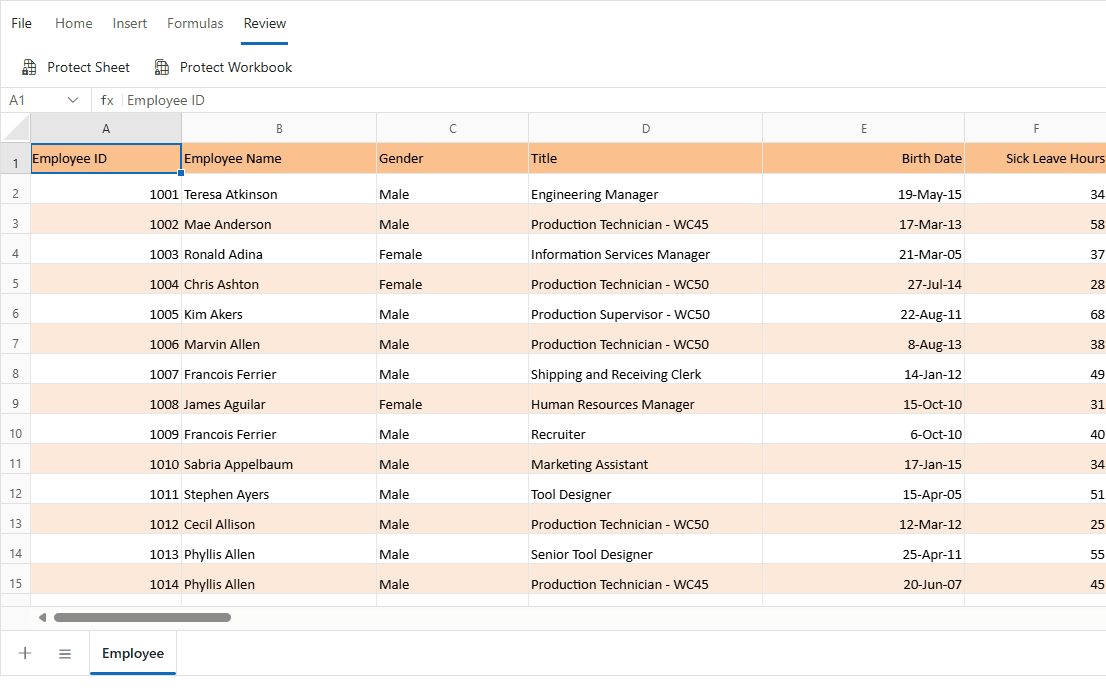Open the File menu
The height and width of the screenshot is (688, 1106).
(21, 23)
